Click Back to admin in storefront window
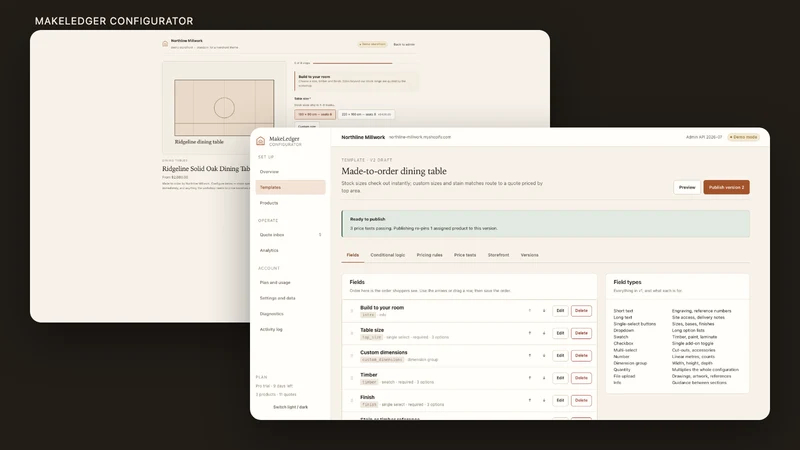 coord(404,44)
